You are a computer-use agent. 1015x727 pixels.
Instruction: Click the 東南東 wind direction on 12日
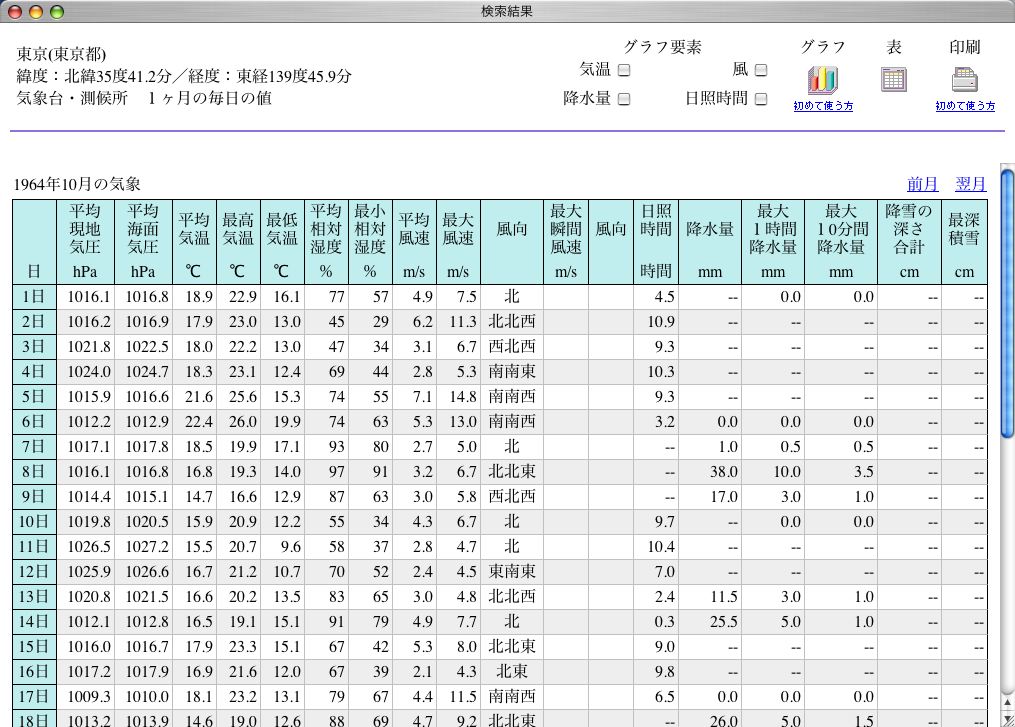512,572
